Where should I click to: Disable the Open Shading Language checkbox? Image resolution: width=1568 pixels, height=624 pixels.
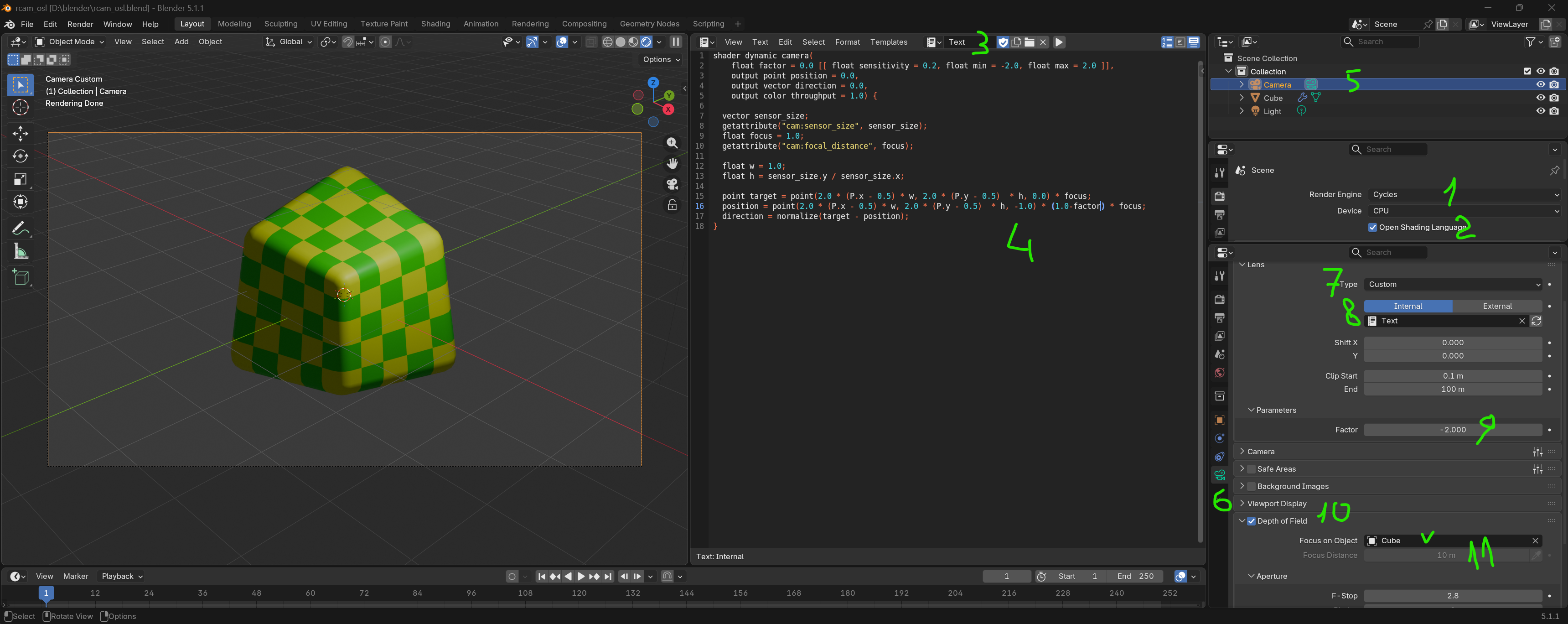click(x=1372, y=227)
